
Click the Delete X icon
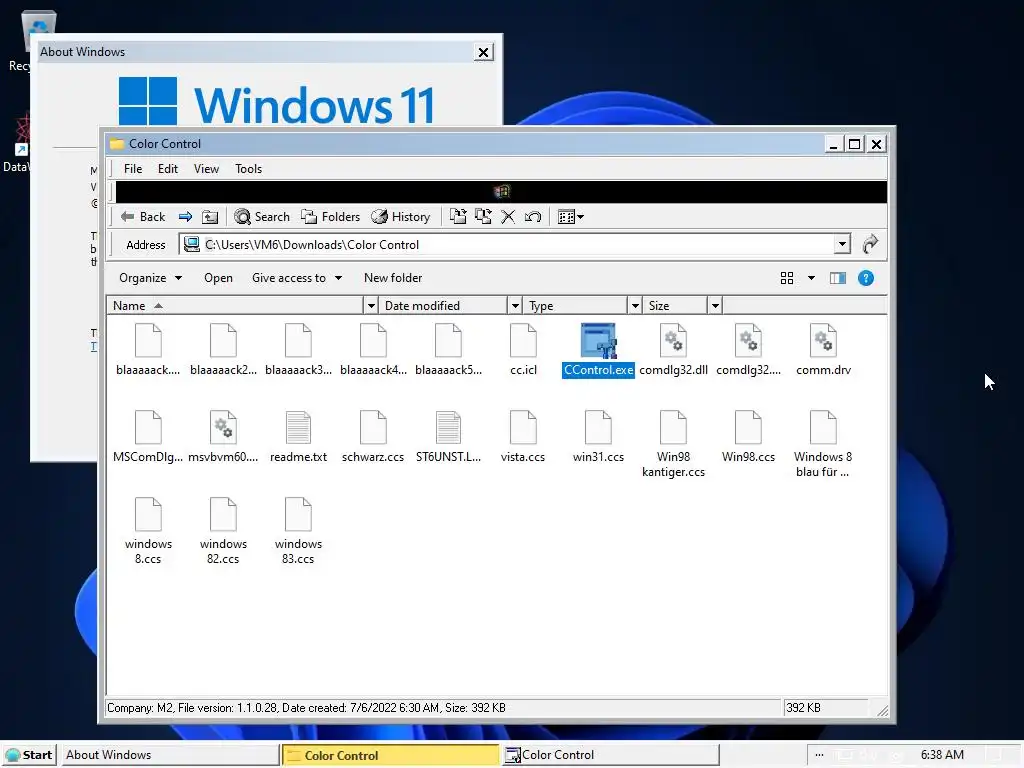[x=508, y=217]
